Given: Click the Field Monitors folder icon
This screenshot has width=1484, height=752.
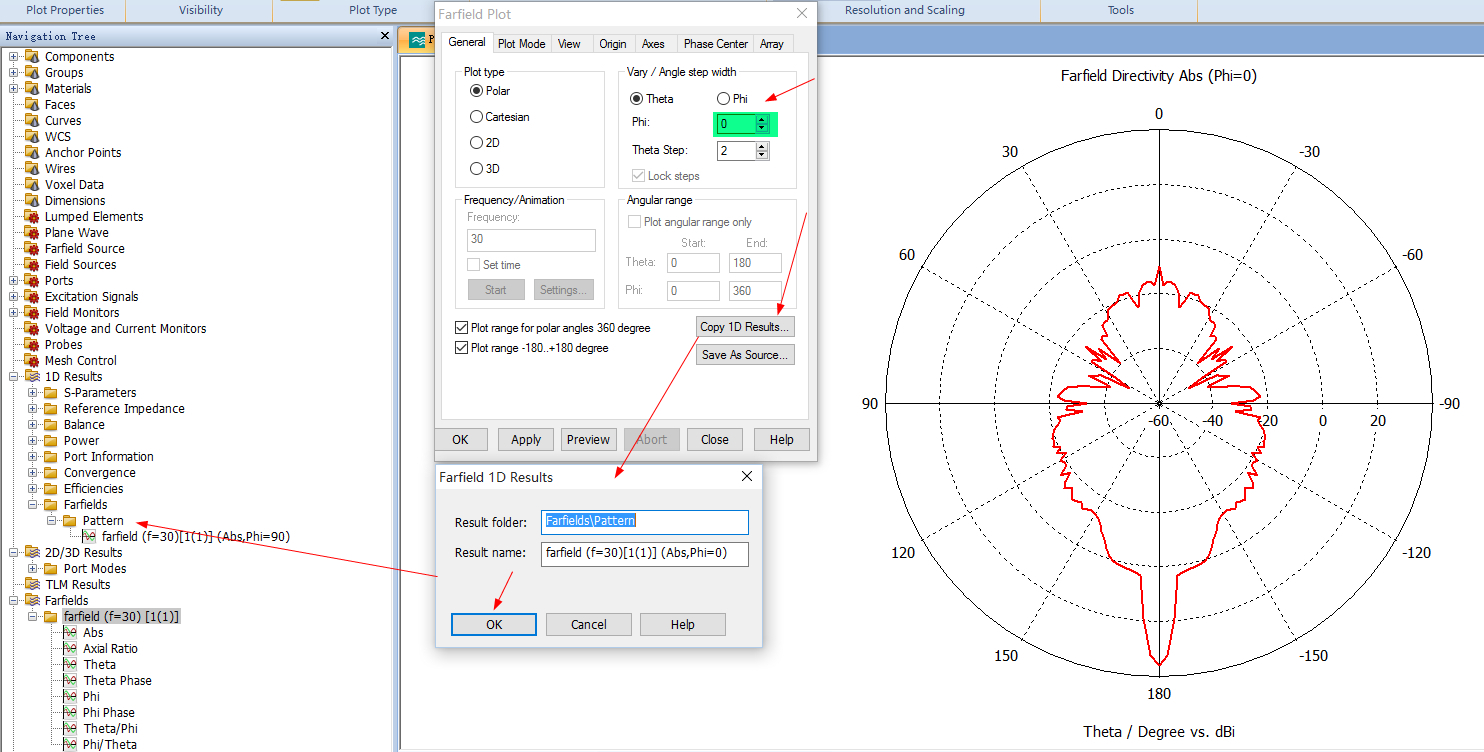Looking at the screenshot, I should [32, 313].
